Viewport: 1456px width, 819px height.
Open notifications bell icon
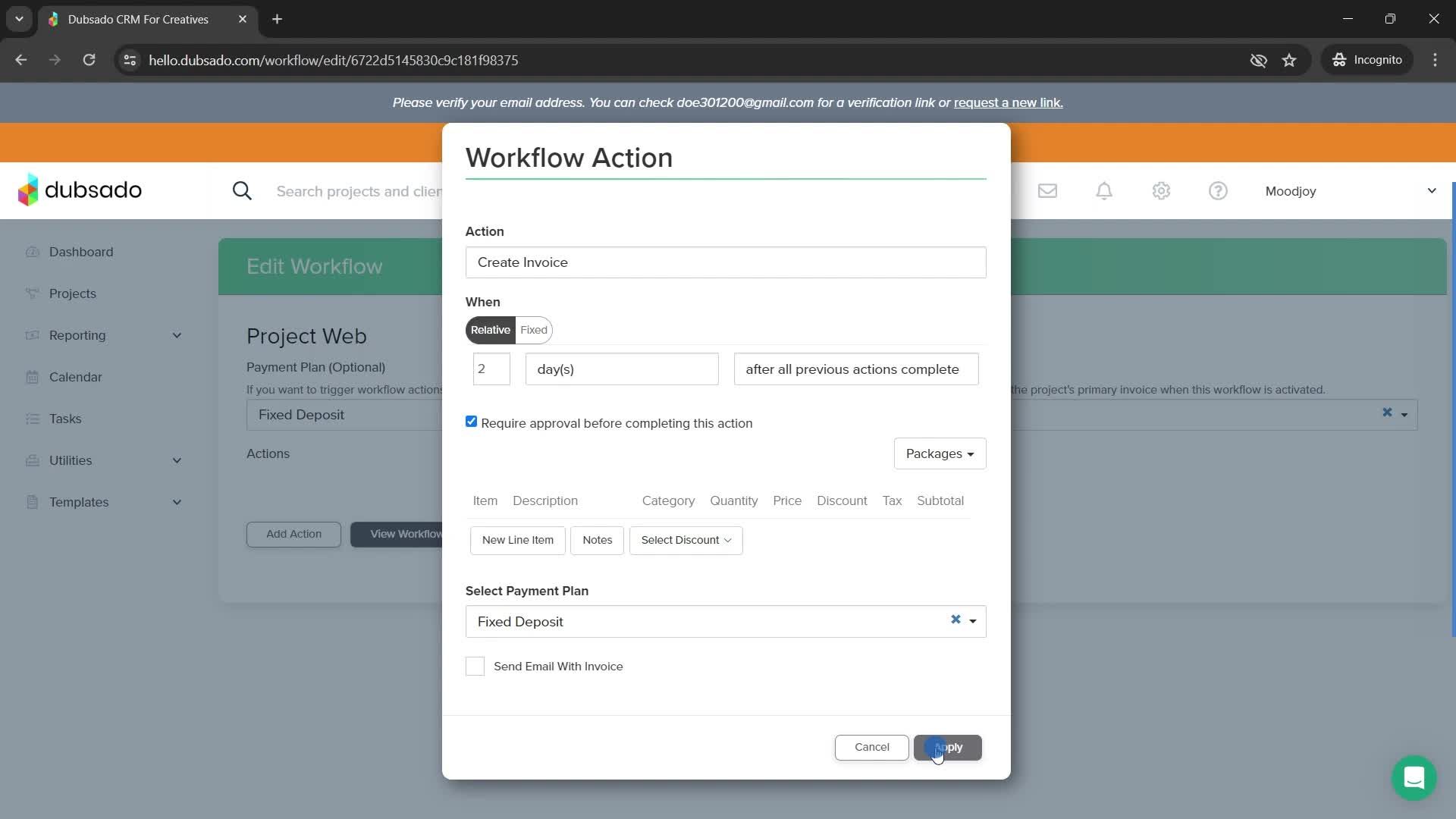tap(1104, 191)
